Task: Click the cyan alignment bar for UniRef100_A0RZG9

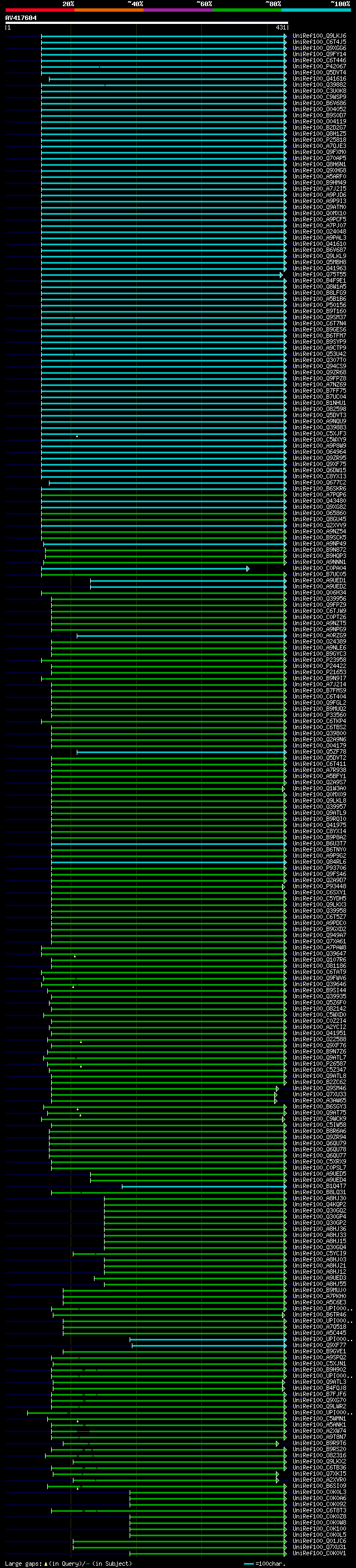Action: 181,636
